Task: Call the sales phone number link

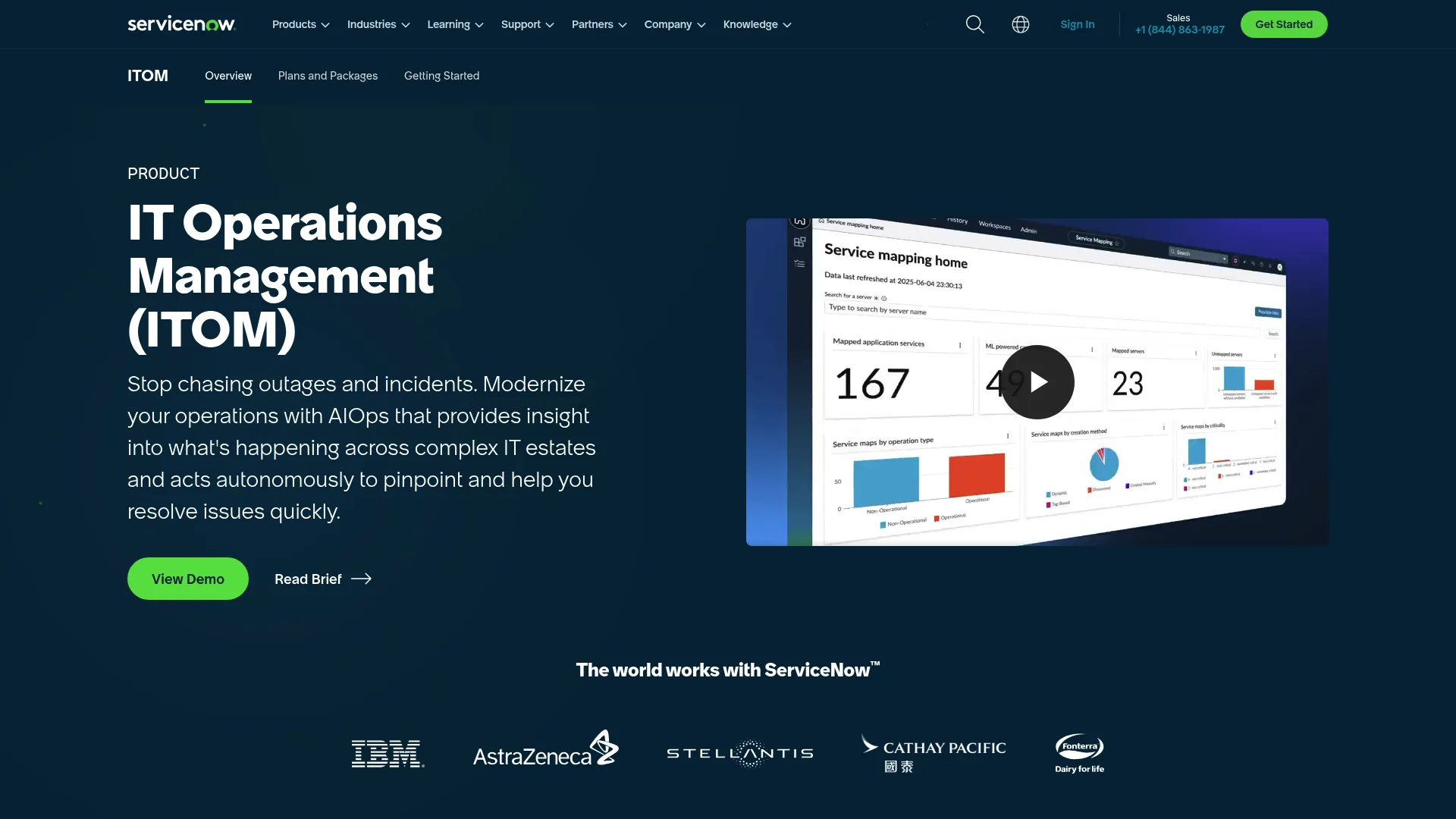Action: click(x=1180, y=30)
